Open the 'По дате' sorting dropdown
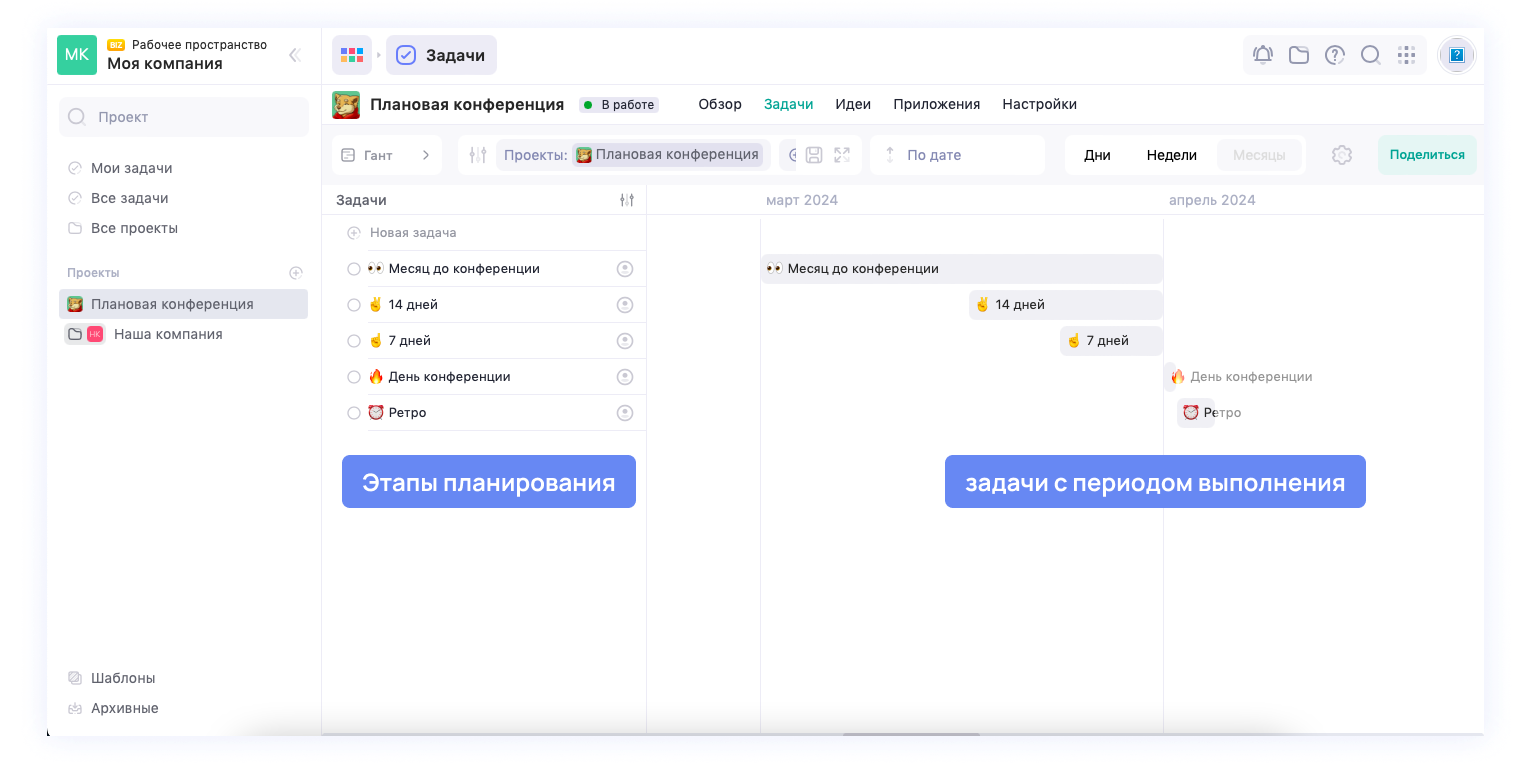The width and height of the screenshot is (1524, 779). [x=933, y=154]
